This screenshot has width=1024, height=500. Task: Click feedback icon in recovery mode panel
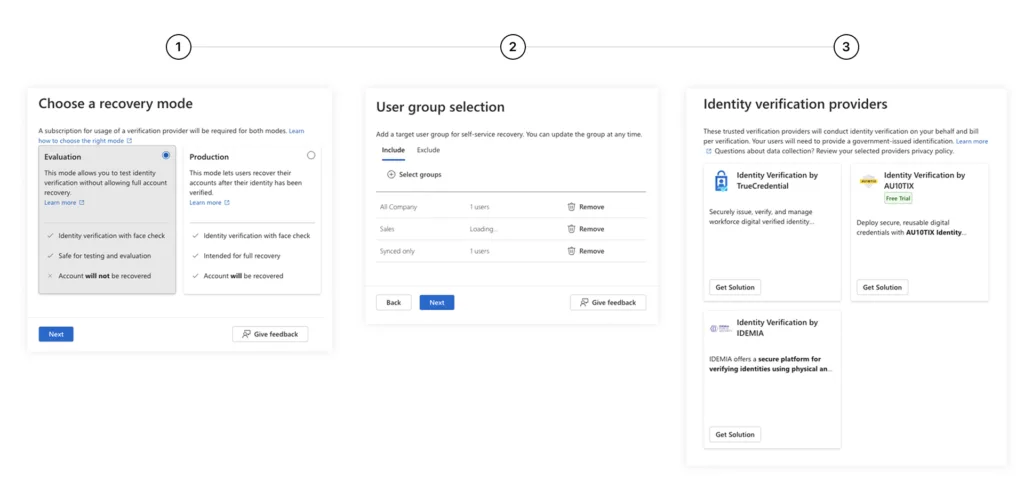[x=246, y=334]
